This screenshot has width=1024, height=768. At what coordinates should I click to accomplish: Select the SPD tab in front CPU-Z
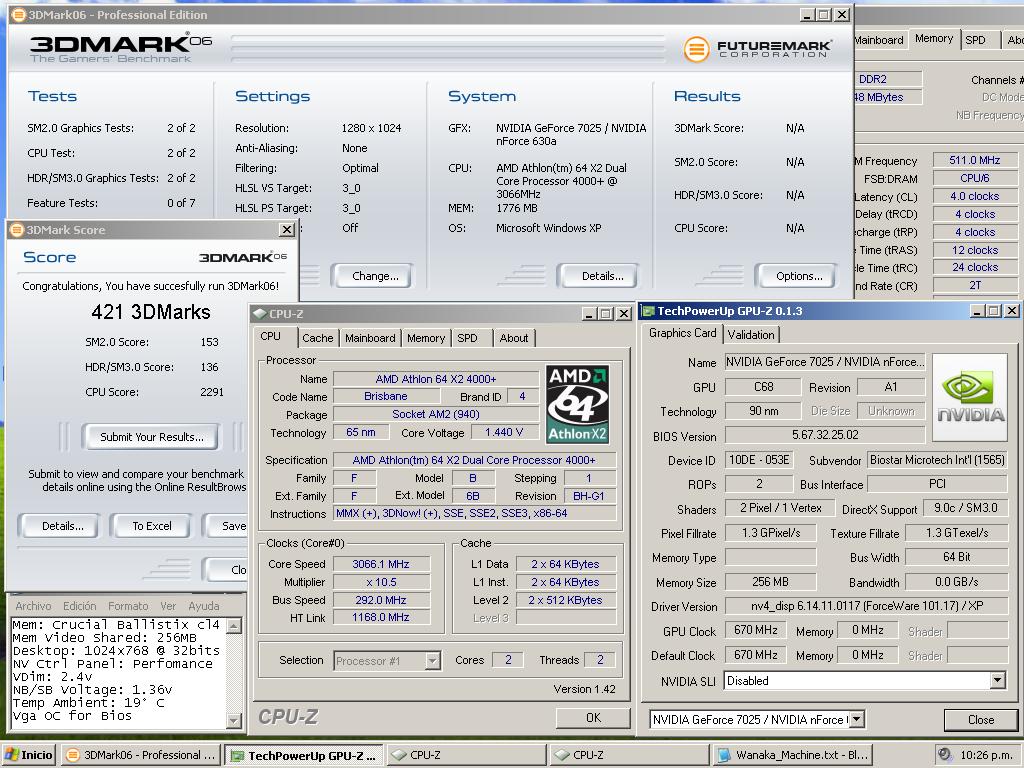click(x=467, y=338)
